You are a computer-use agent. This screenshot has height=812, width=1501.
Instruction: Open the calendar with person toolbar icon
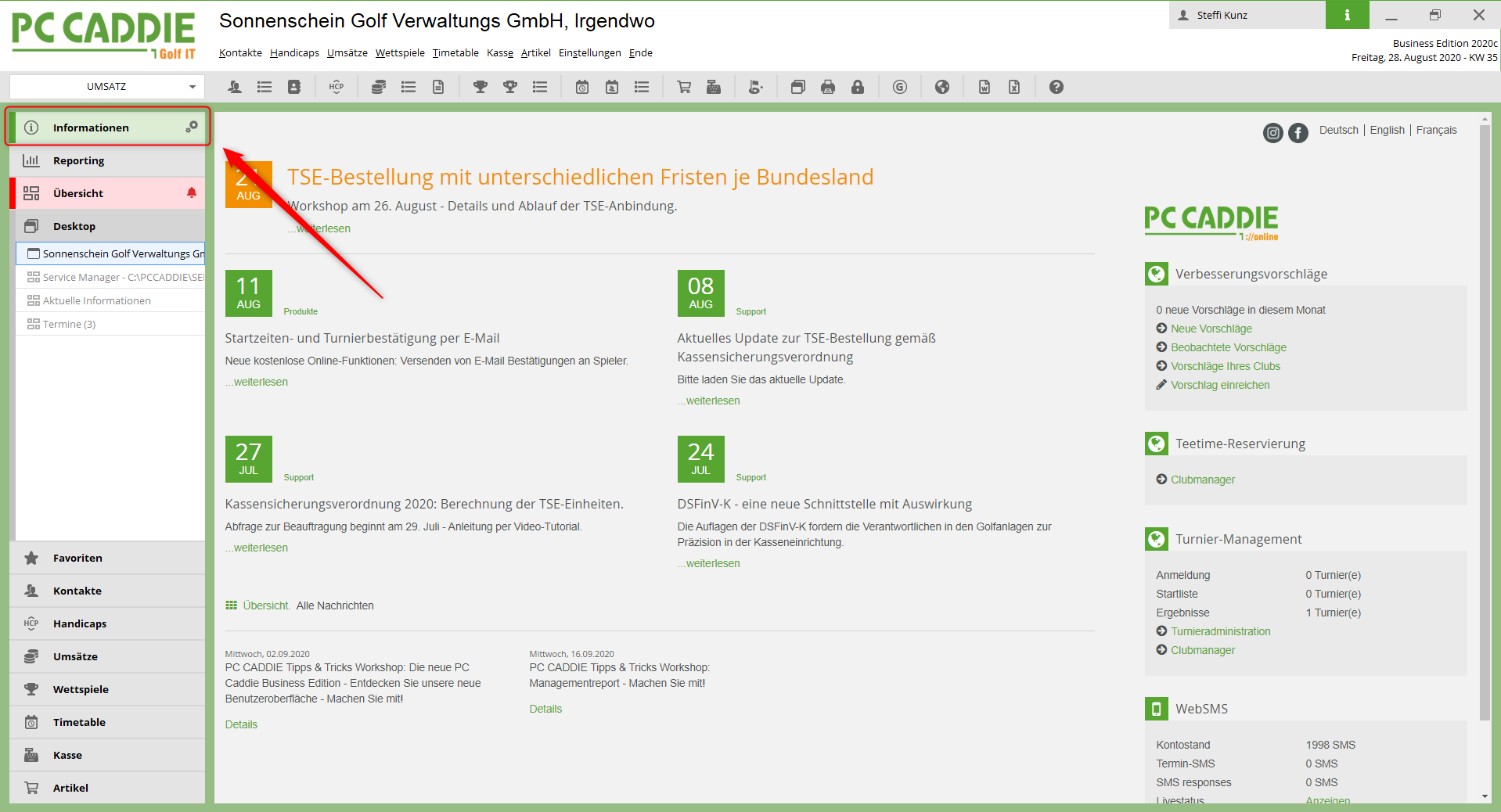click(612, 87)
